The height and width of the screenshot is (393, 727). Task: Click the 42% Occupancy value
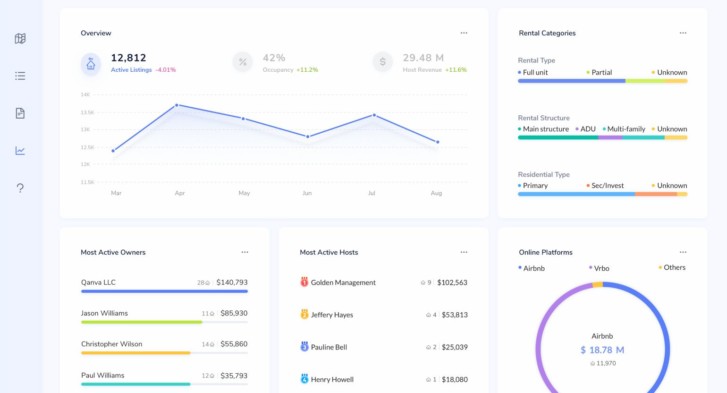274,58
